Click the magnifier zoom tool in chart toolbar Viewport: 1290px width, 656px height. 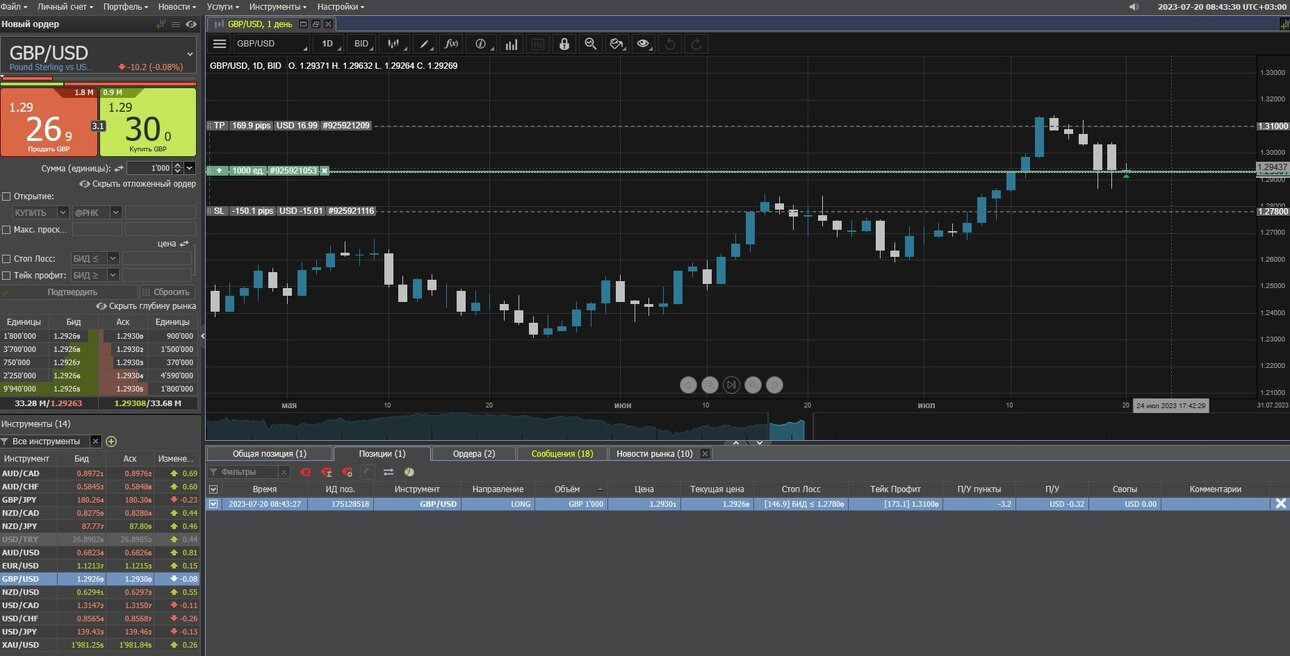(591, 44)
